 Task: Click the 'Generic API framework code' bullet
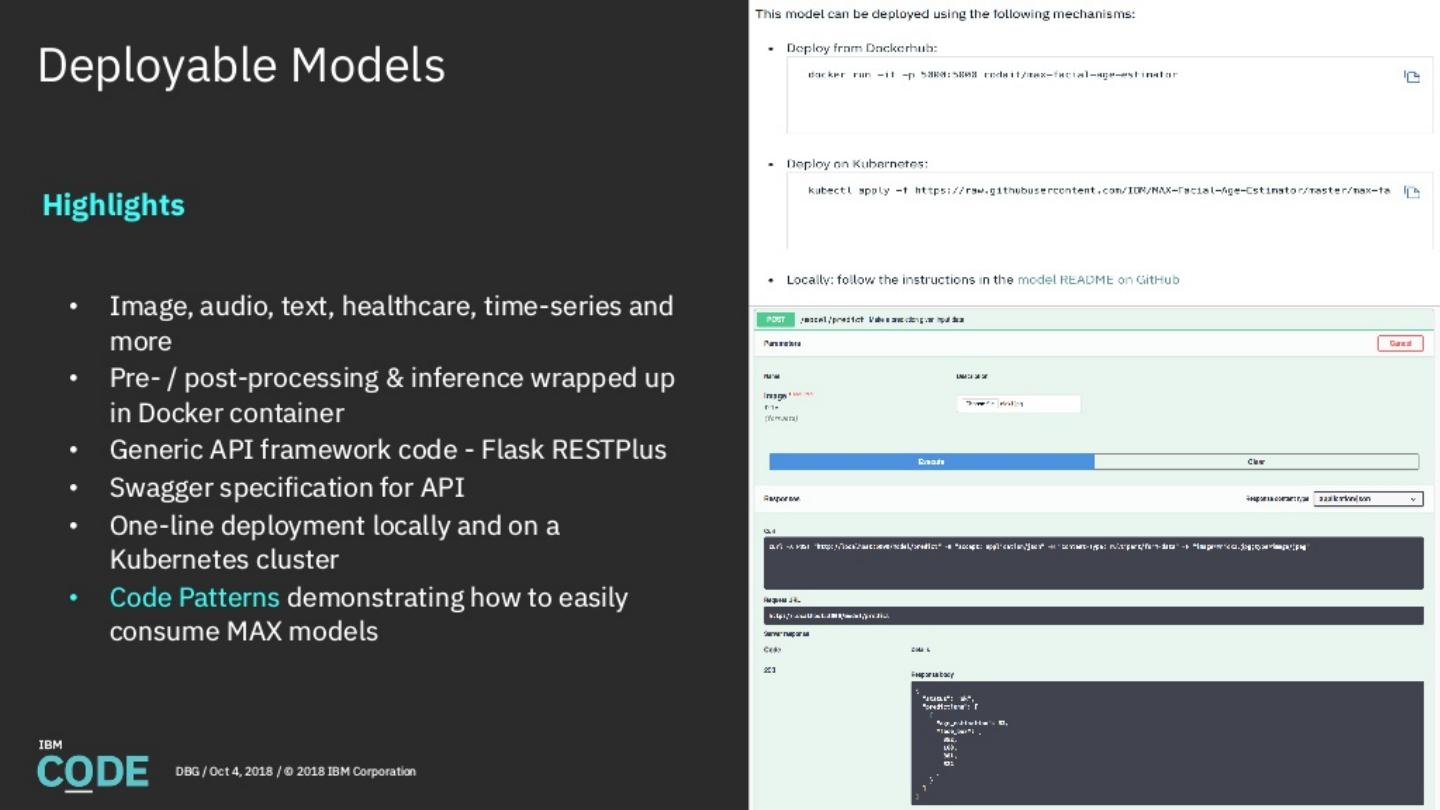pyautogui.click(x=388, y=450)
